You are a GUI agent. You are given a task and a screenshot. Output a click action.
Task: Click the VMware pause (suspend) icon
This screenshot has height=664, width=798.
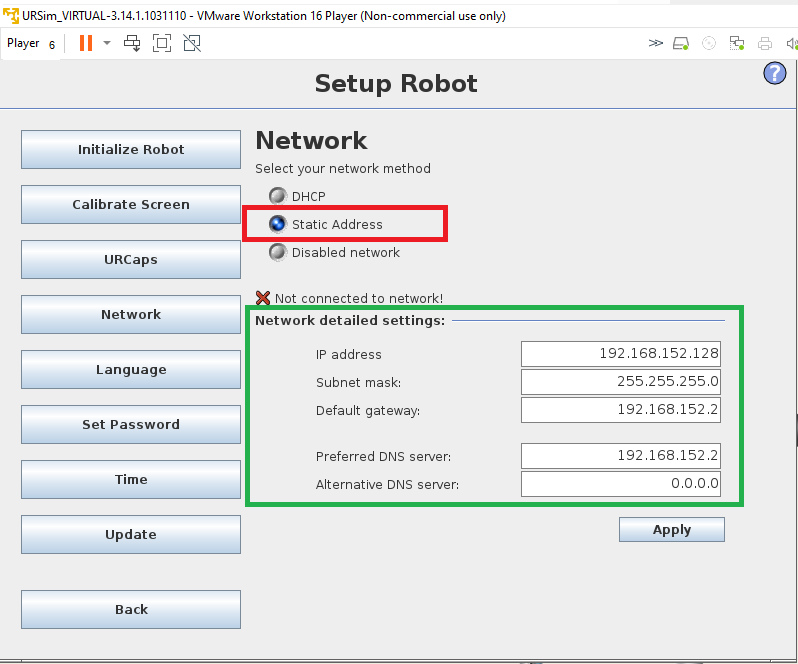click(86, 43)
